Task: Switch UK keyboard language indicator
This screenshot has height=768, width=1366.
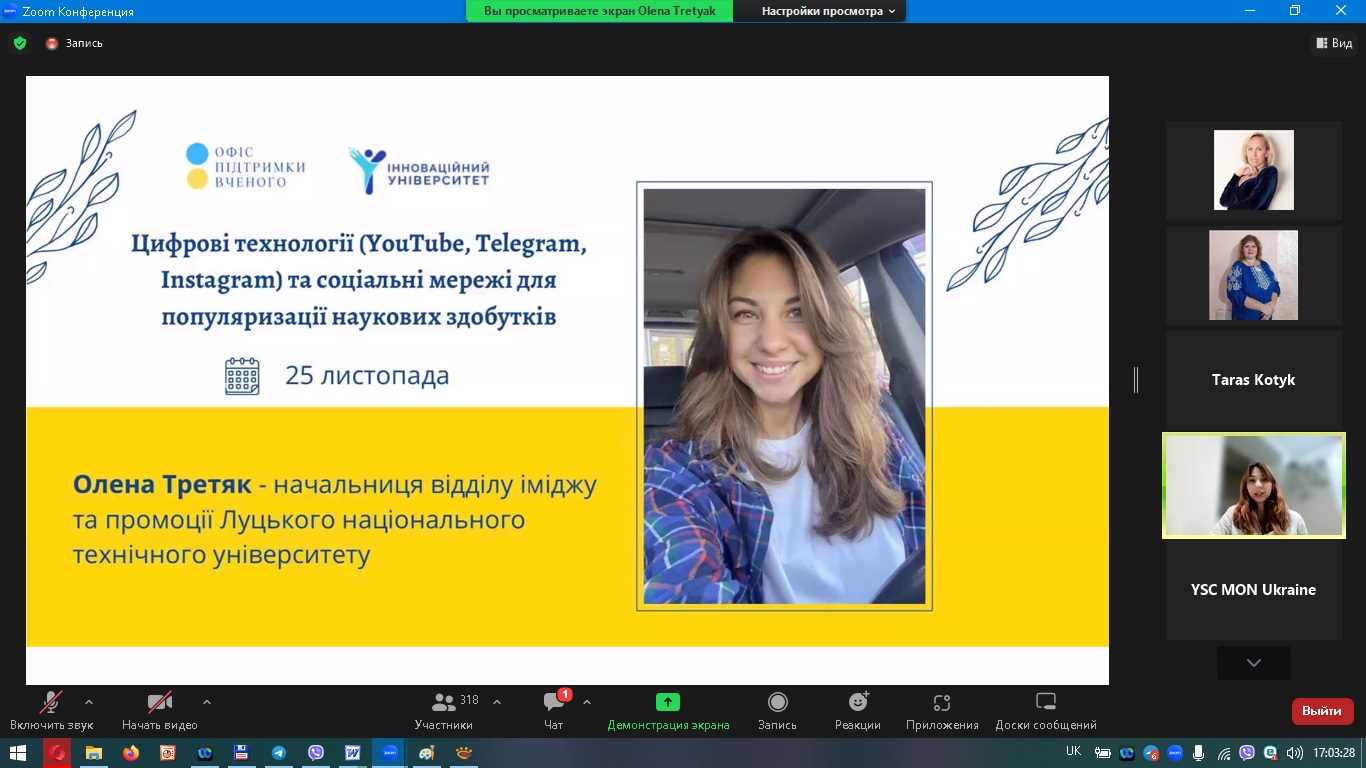Action: click(1073, 751)
